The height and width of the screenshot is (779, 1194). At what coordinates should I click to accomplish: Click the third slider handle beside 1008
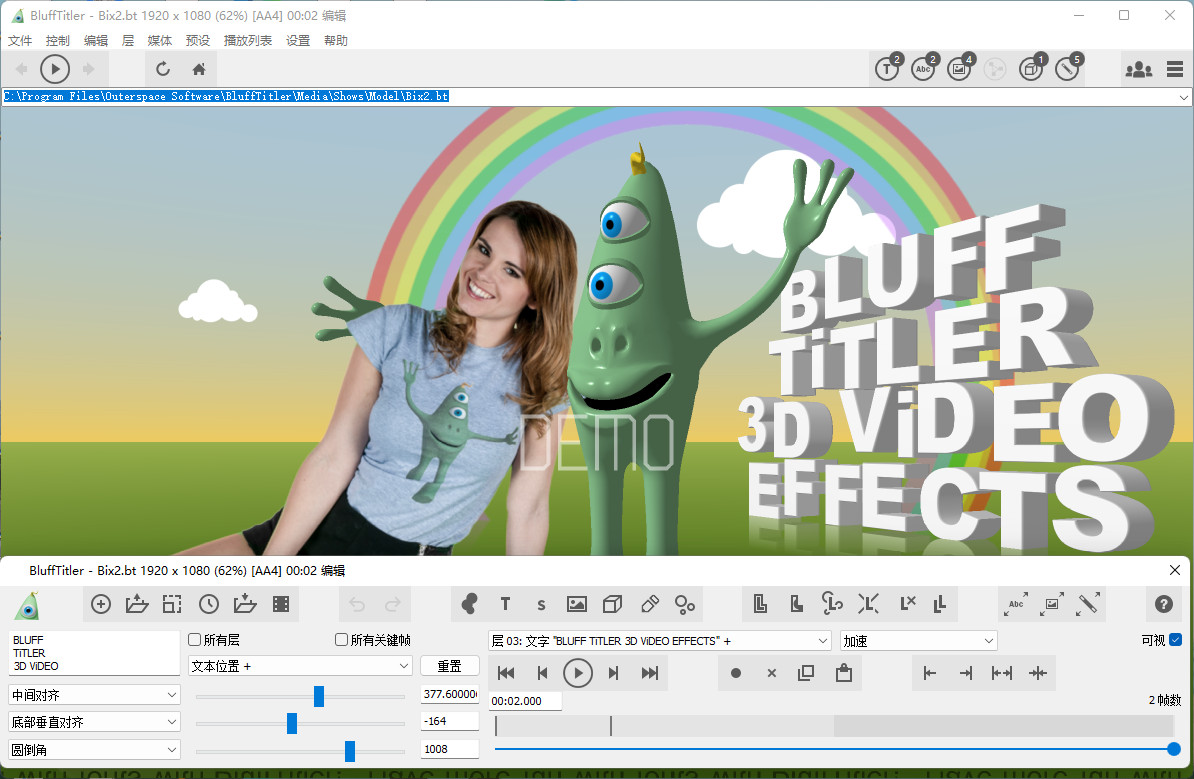pyautogui.click(x=350, y=751)
